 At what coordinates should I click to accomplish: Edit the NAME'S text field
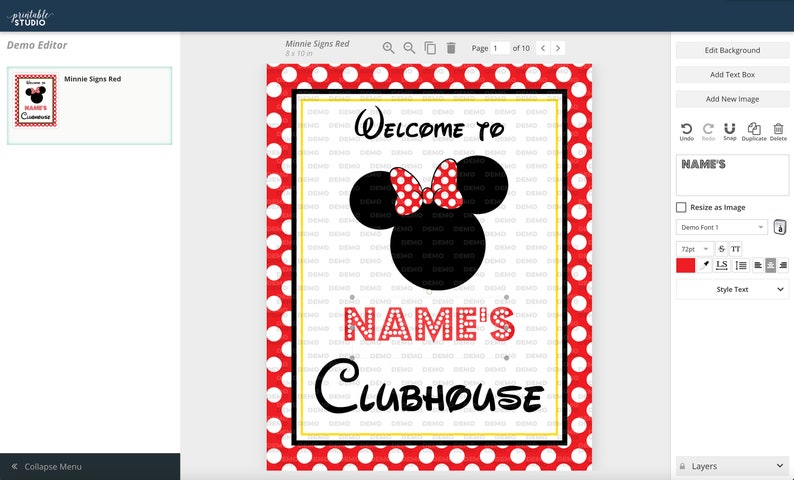732,175
